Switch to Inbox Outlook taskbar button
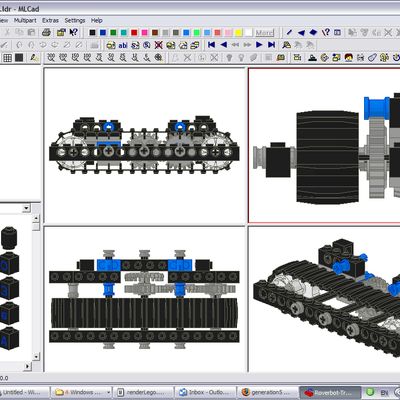The width and height of the screenshot is (400, 400). pyautogui.click(x=206, y=392)
